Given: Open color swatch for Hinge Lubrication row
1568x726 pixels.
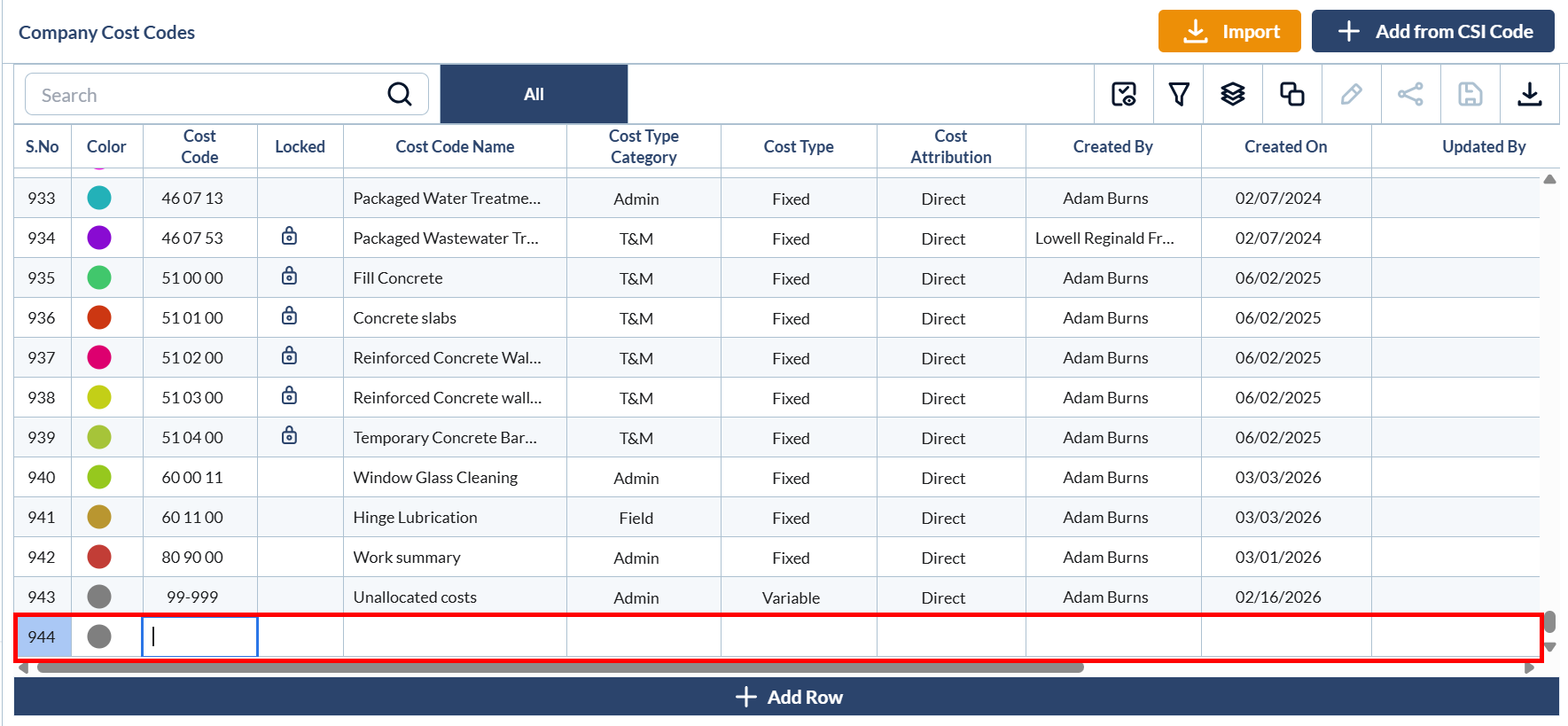Looking at the screenshot, I should pos(99,517).
